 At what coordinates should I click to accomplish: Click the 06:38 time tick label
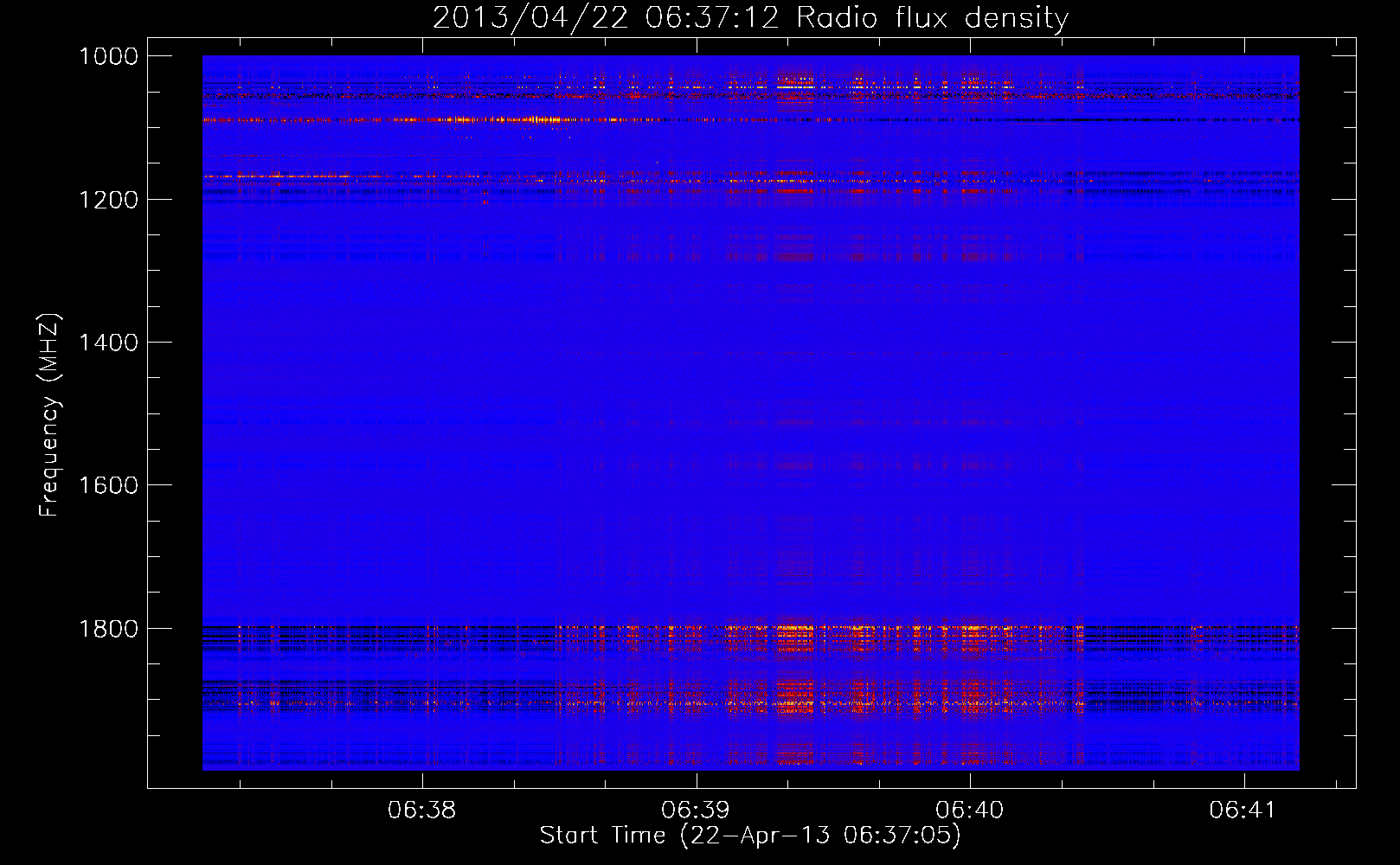point(421,810)
